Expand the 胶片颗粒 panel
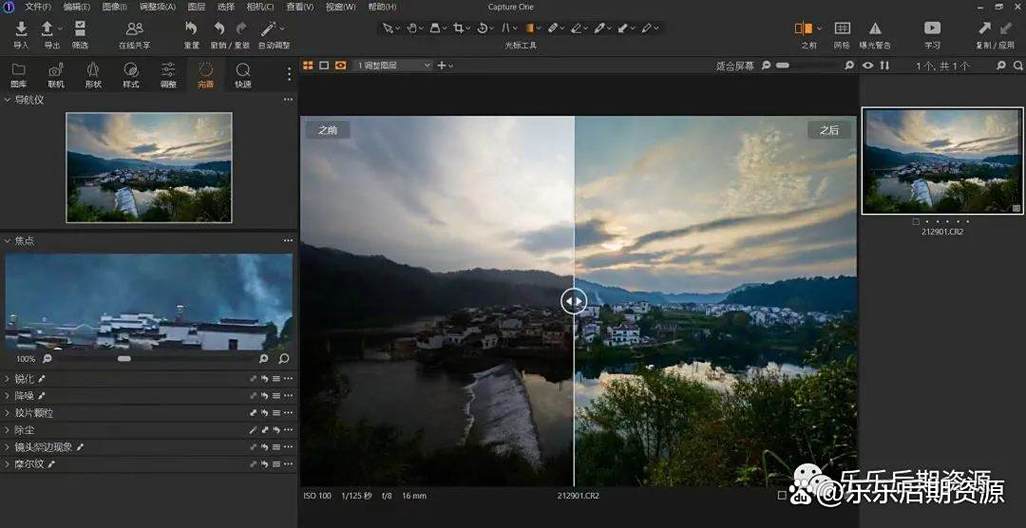Image resolution: width=1026 pixels, height=528 pixels. click(x=7, y=413)
